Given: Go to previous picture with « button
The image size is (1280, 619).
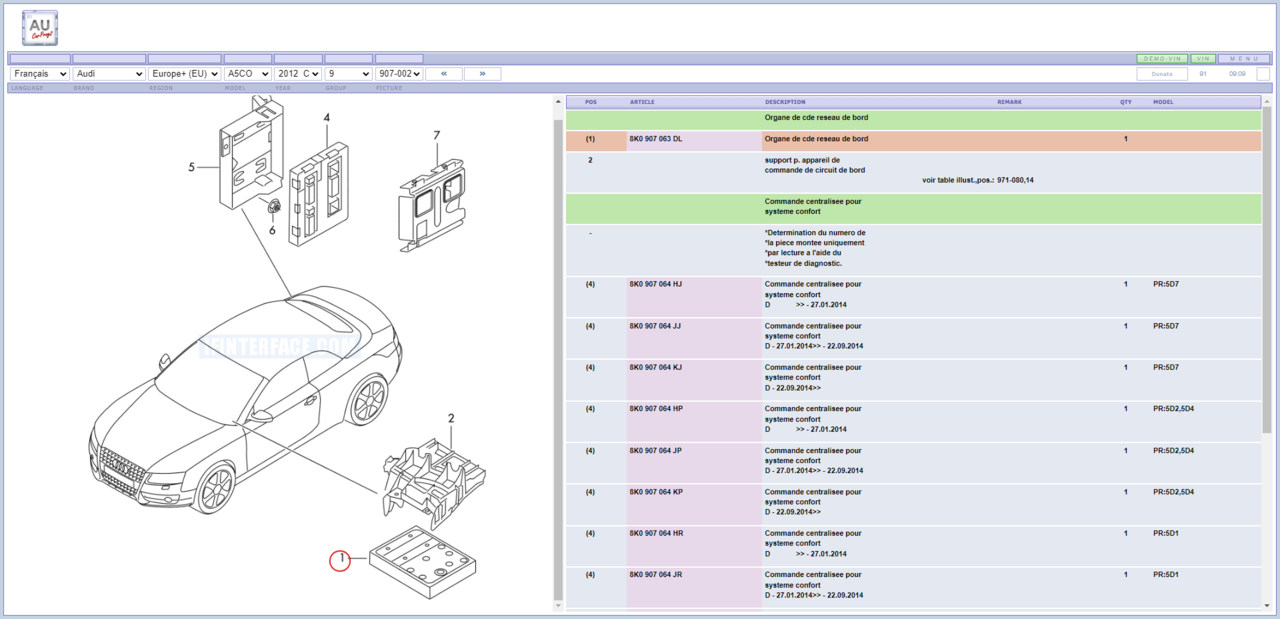Looking at the screenshot, I should pyautogui.click(x=444, y=74).
